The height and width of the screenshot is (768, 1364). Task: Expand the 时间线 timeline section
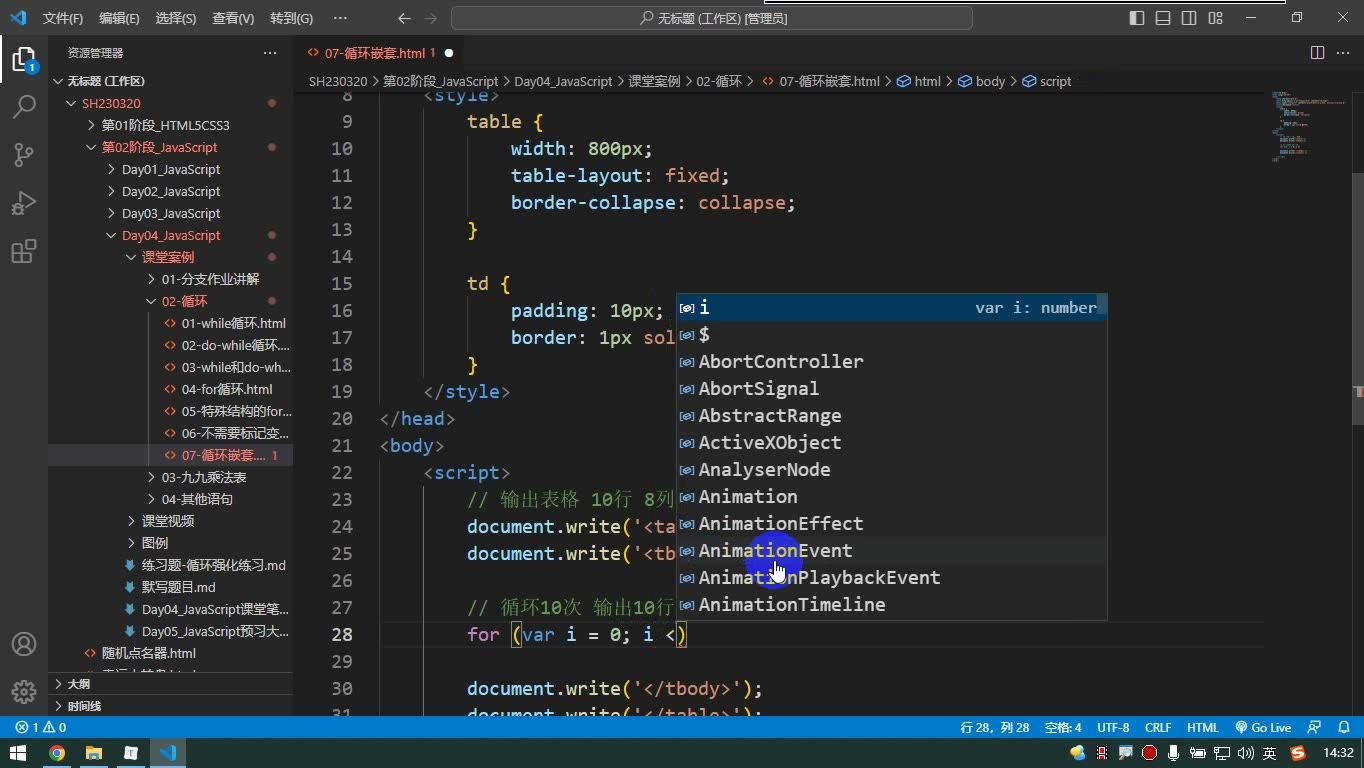click(x=84, y=706)
